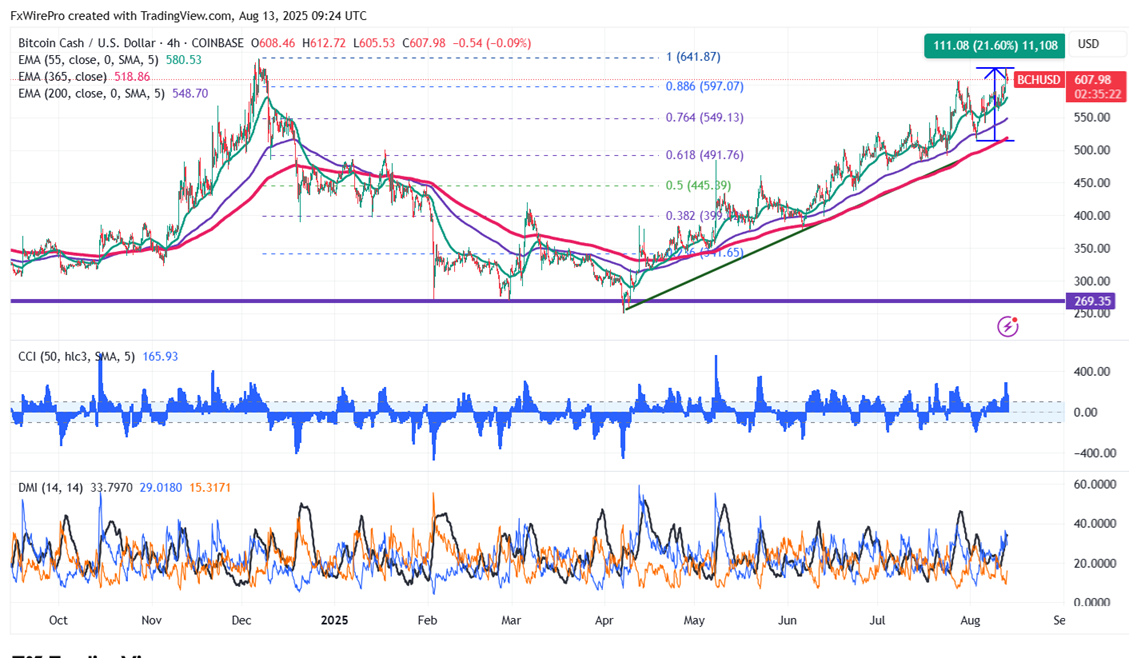Click the 02:35:22 bar countdown timer
The width and height of the screenshot is (1129, 658).
coord(1097,94)
